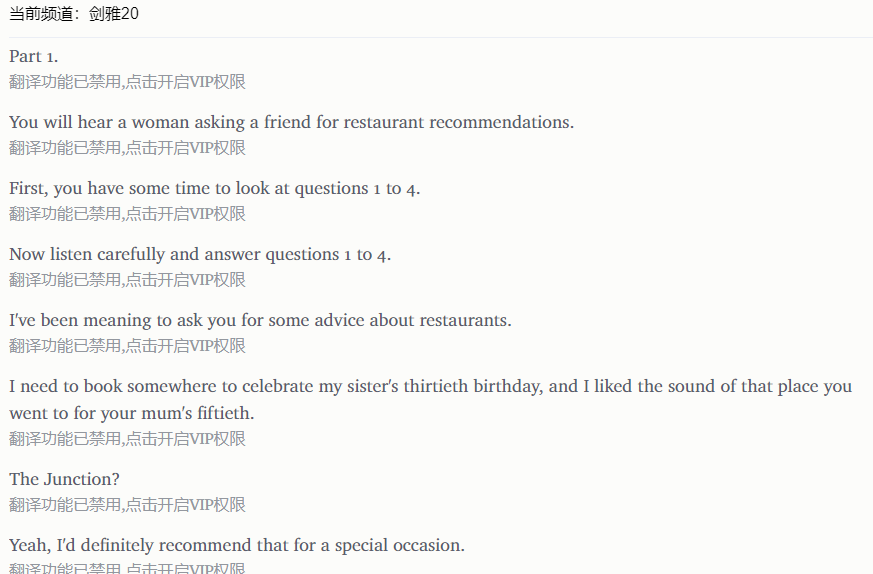Click the "The Junction?" transcript line
The image size is (873, 574).
click(x=64, y=479)
